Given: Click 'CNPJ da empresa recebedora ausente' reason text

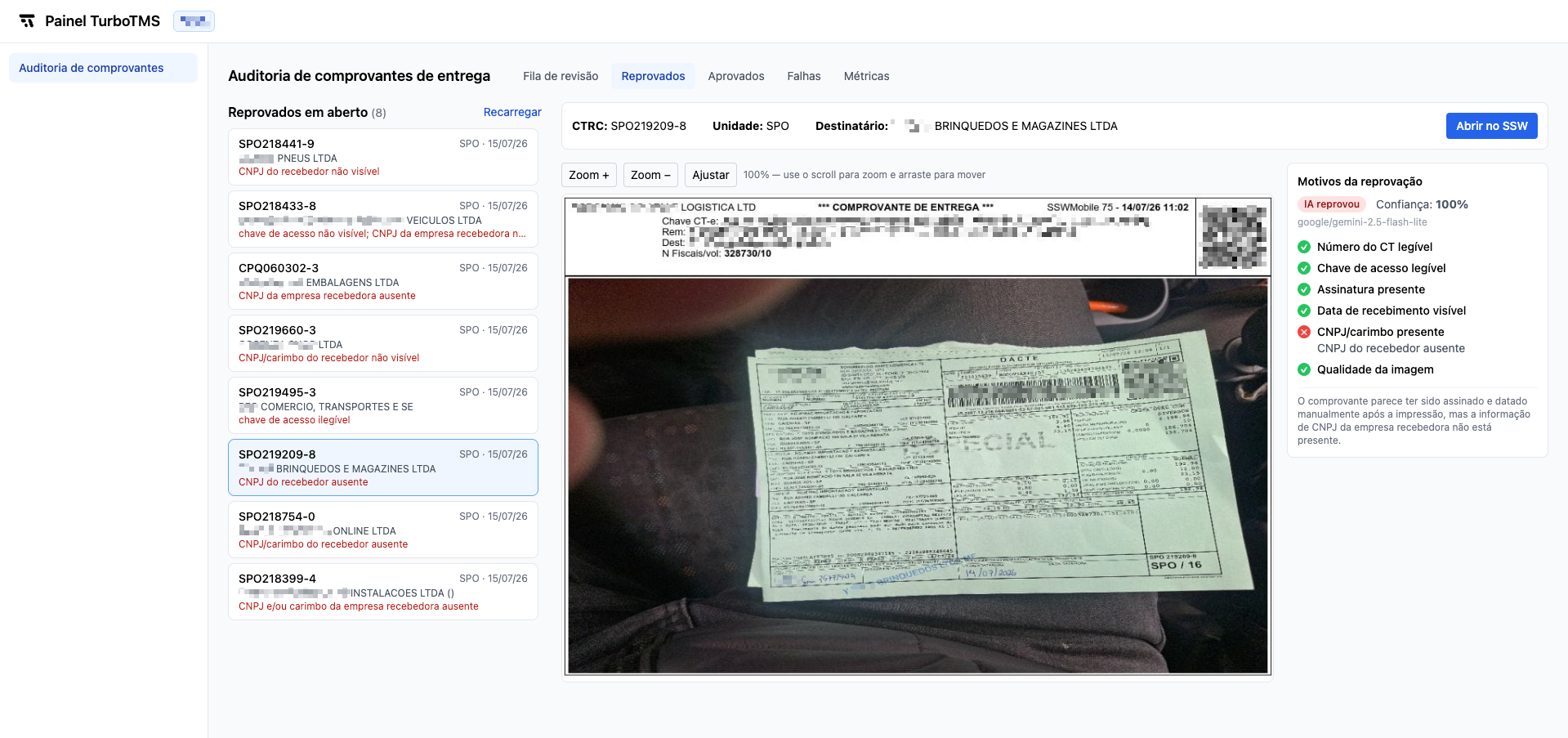Looking at the screenshot, I should pyautogui.click(x=327, y=296).
